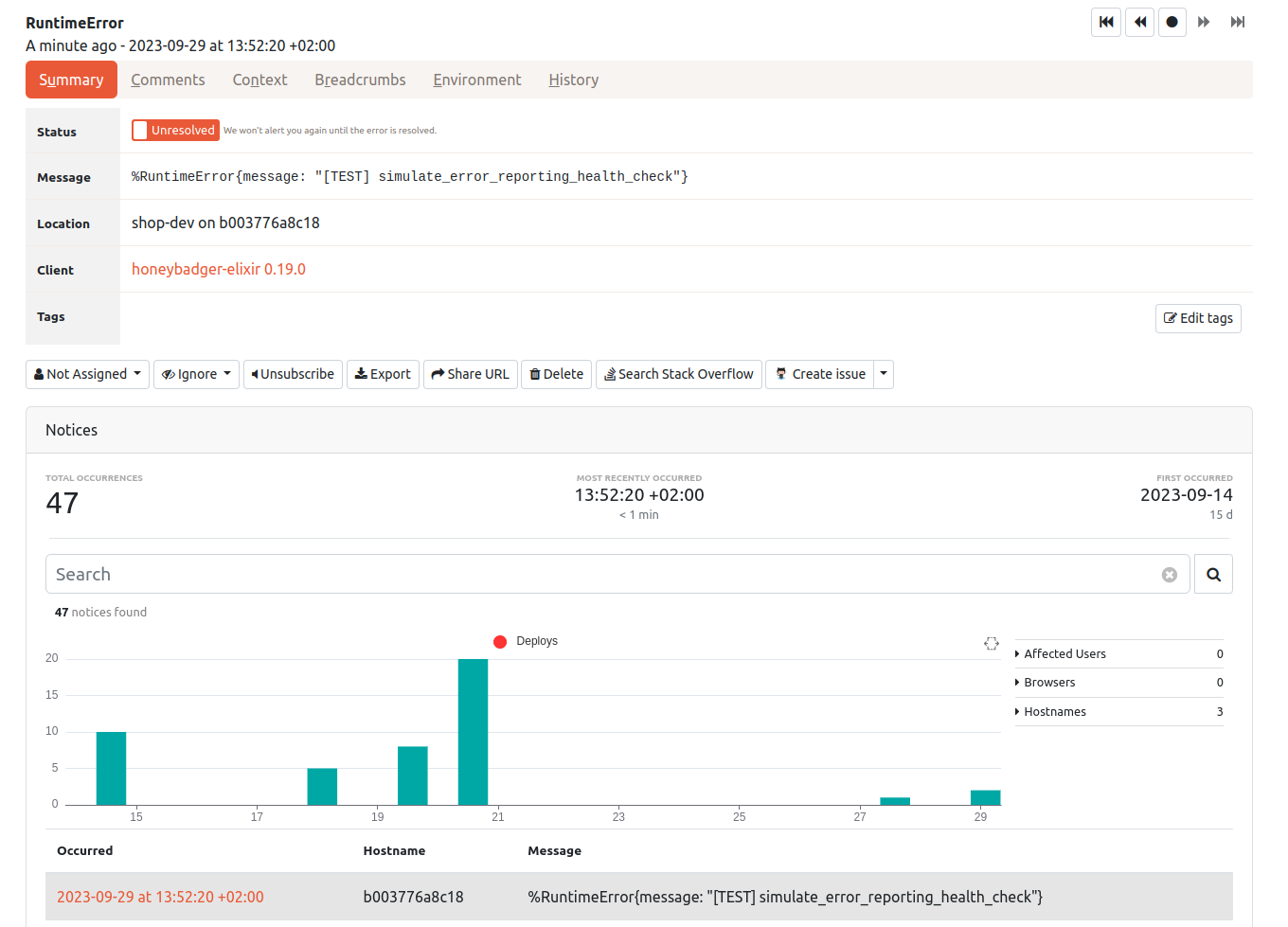
Task: Expand the Affected Users section
Action: (x=1064, y=654)
